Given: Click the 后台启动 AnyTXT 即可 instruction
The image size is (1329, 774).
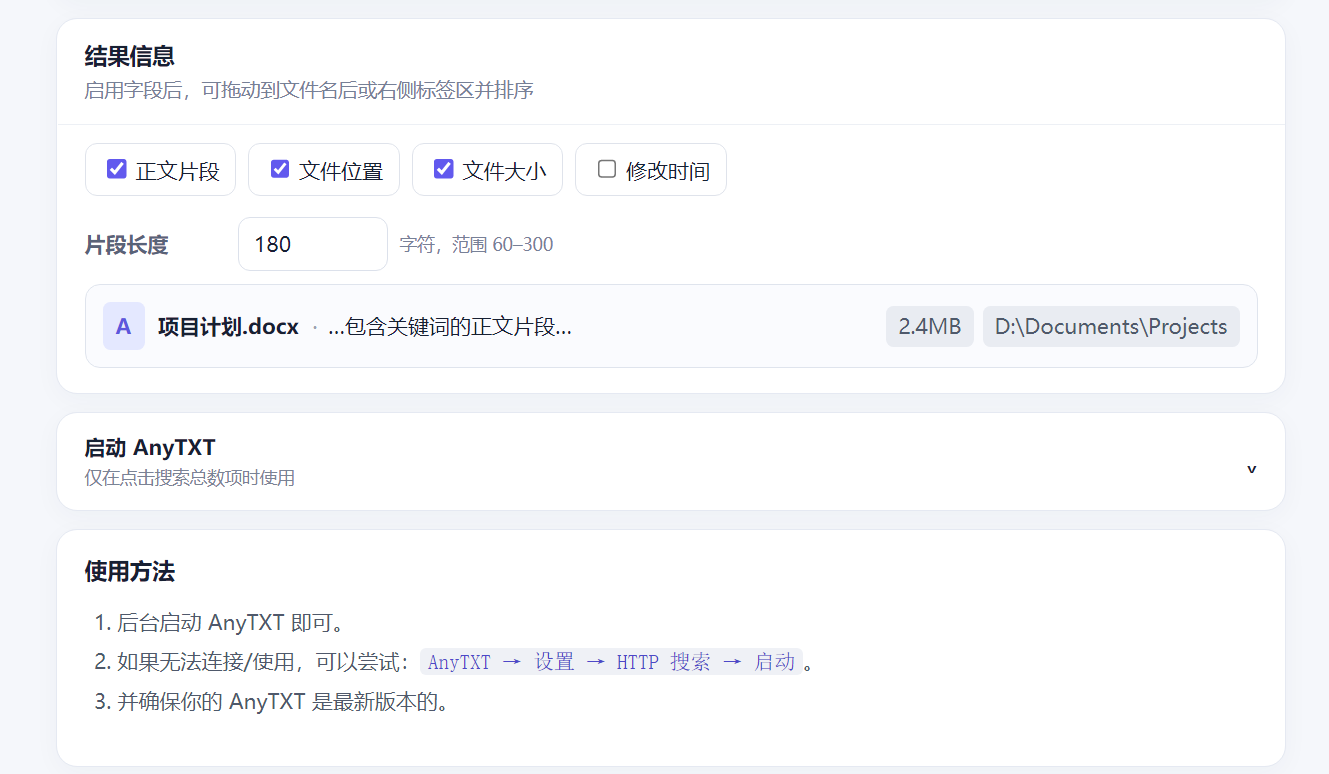Looking at the screenshot, I should tap(231, 623).
